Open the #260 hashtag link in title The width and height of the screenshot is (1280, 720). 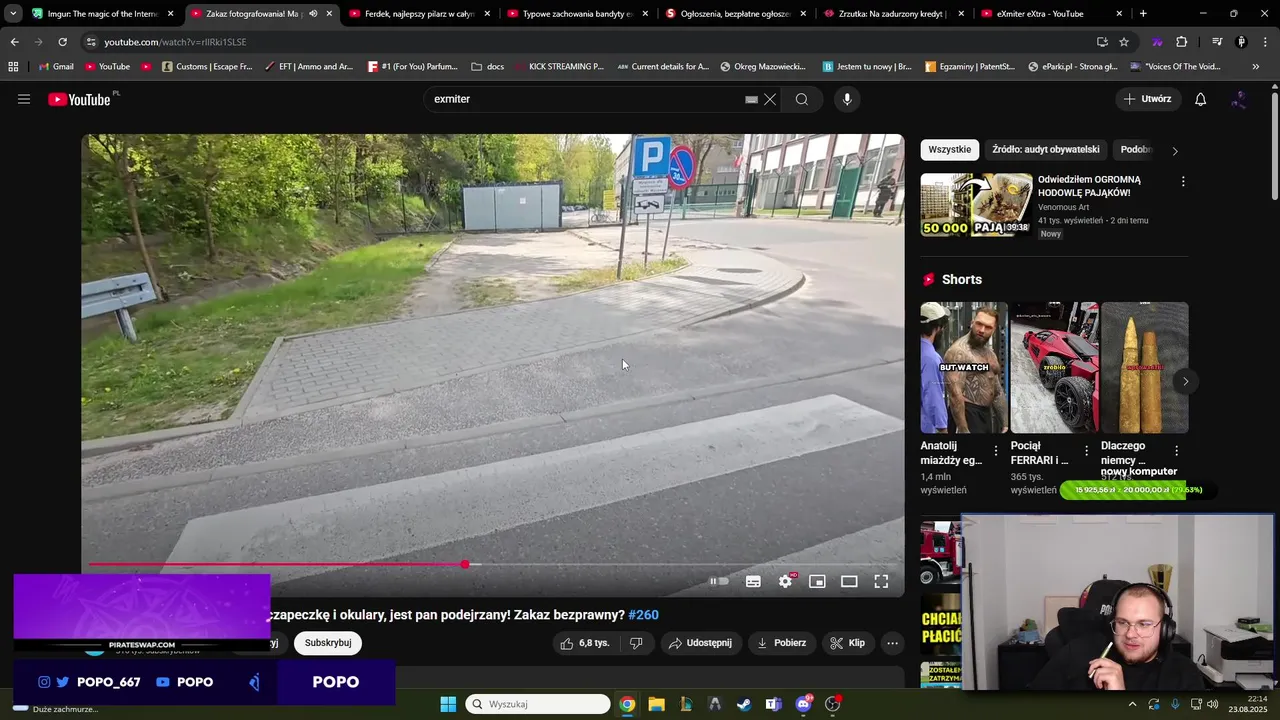tap(643, 615)
